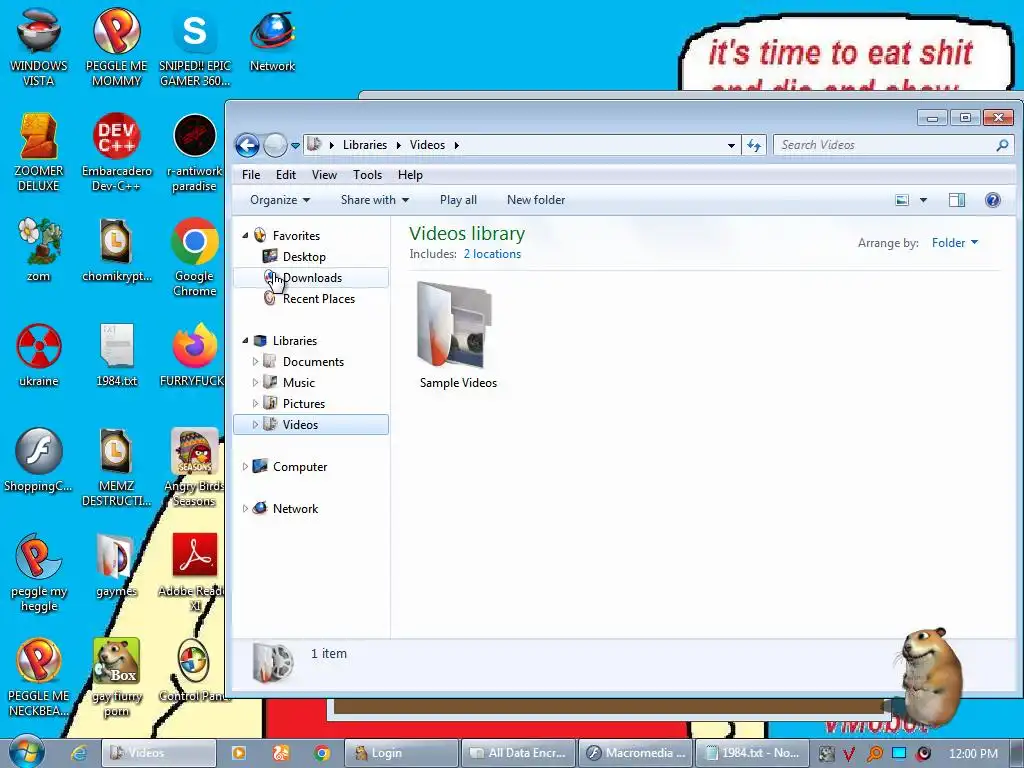Open the address bar history dropdown
Screen dimensions: 1024x768
[x=731, y=146]
